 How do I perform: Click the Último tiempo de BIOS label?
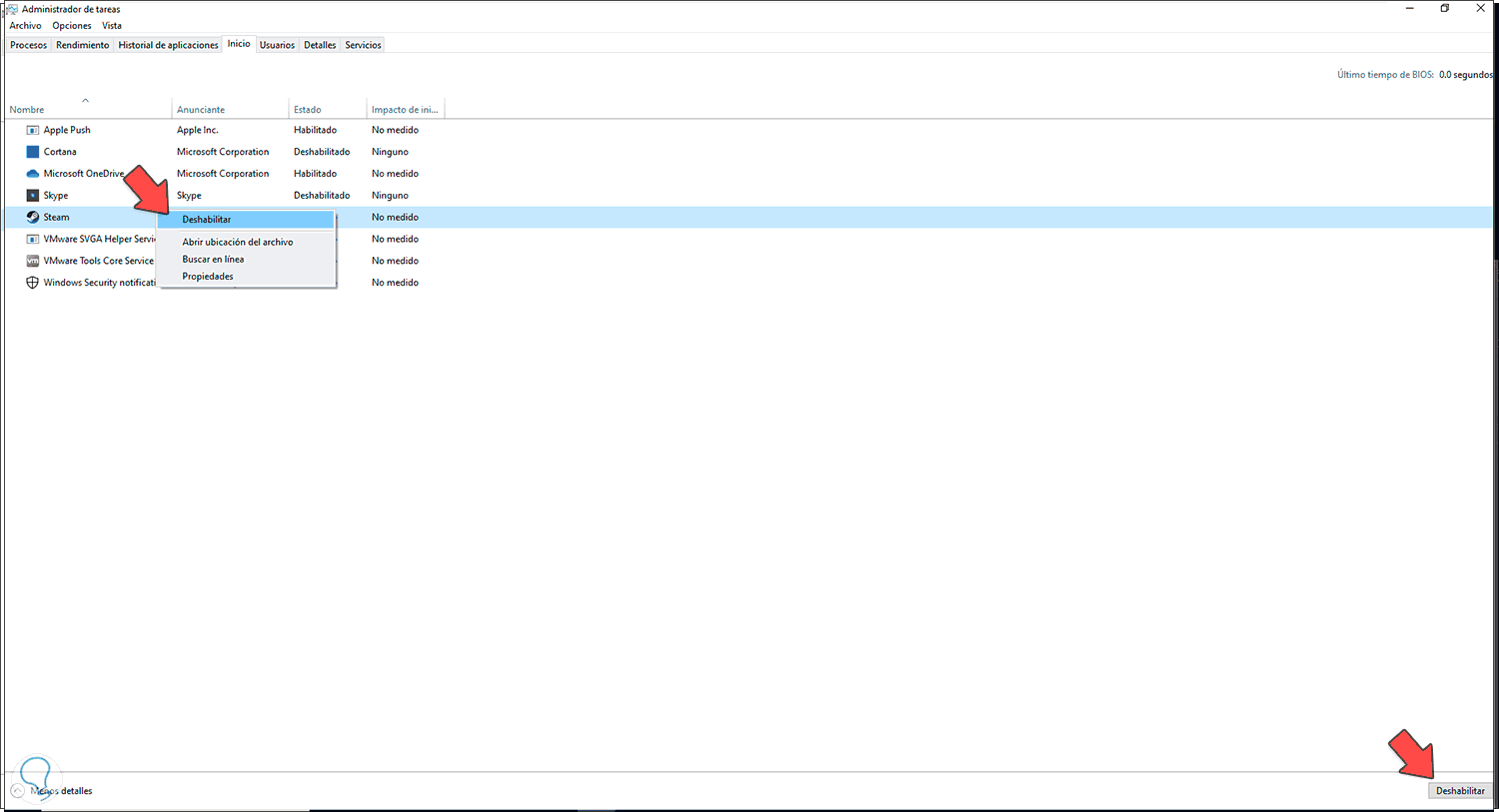(1385, 75)
